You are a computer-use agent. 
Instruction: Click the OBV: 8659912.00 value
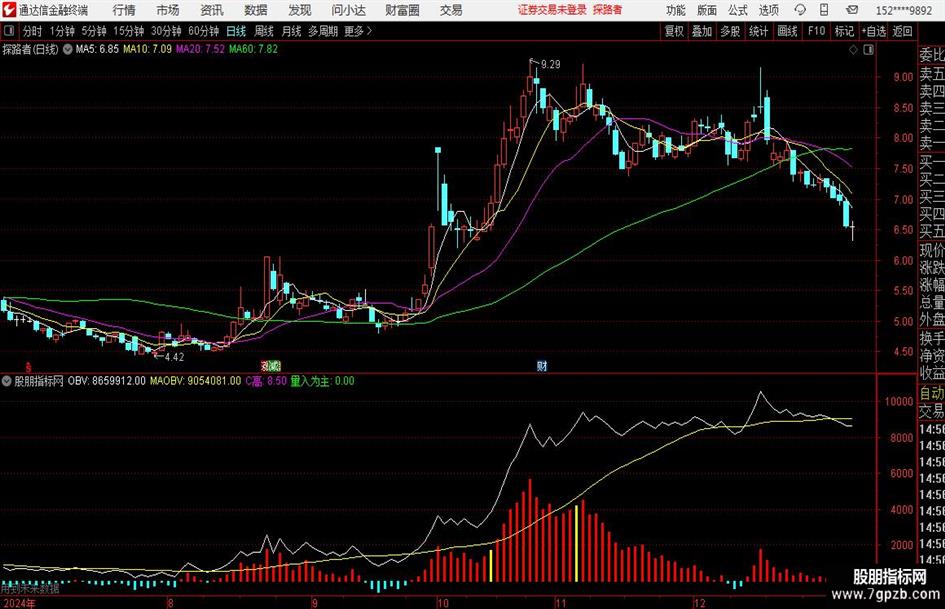[x=106, y=381]
